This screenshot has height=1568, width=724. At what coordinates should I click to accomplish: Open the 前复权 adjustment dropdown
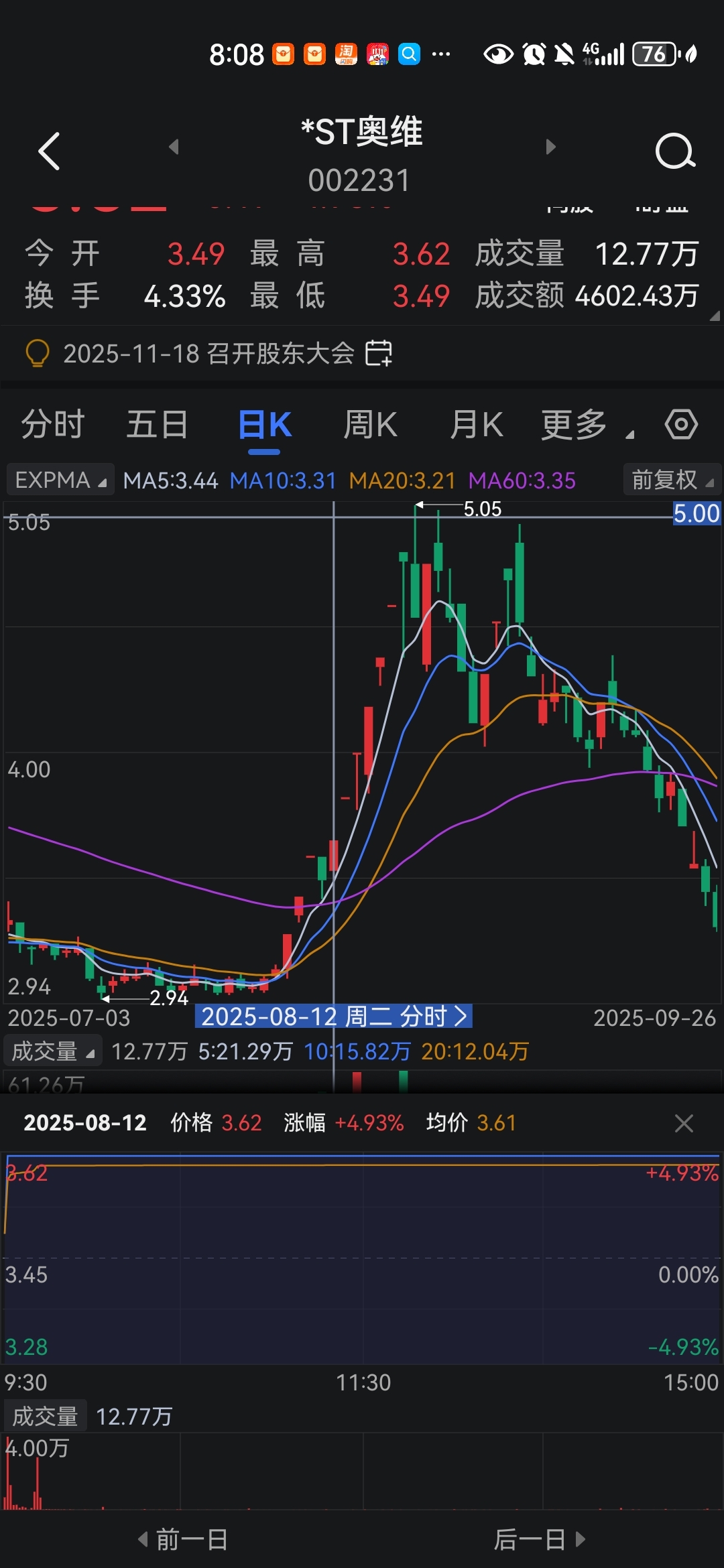click(672, 480)
